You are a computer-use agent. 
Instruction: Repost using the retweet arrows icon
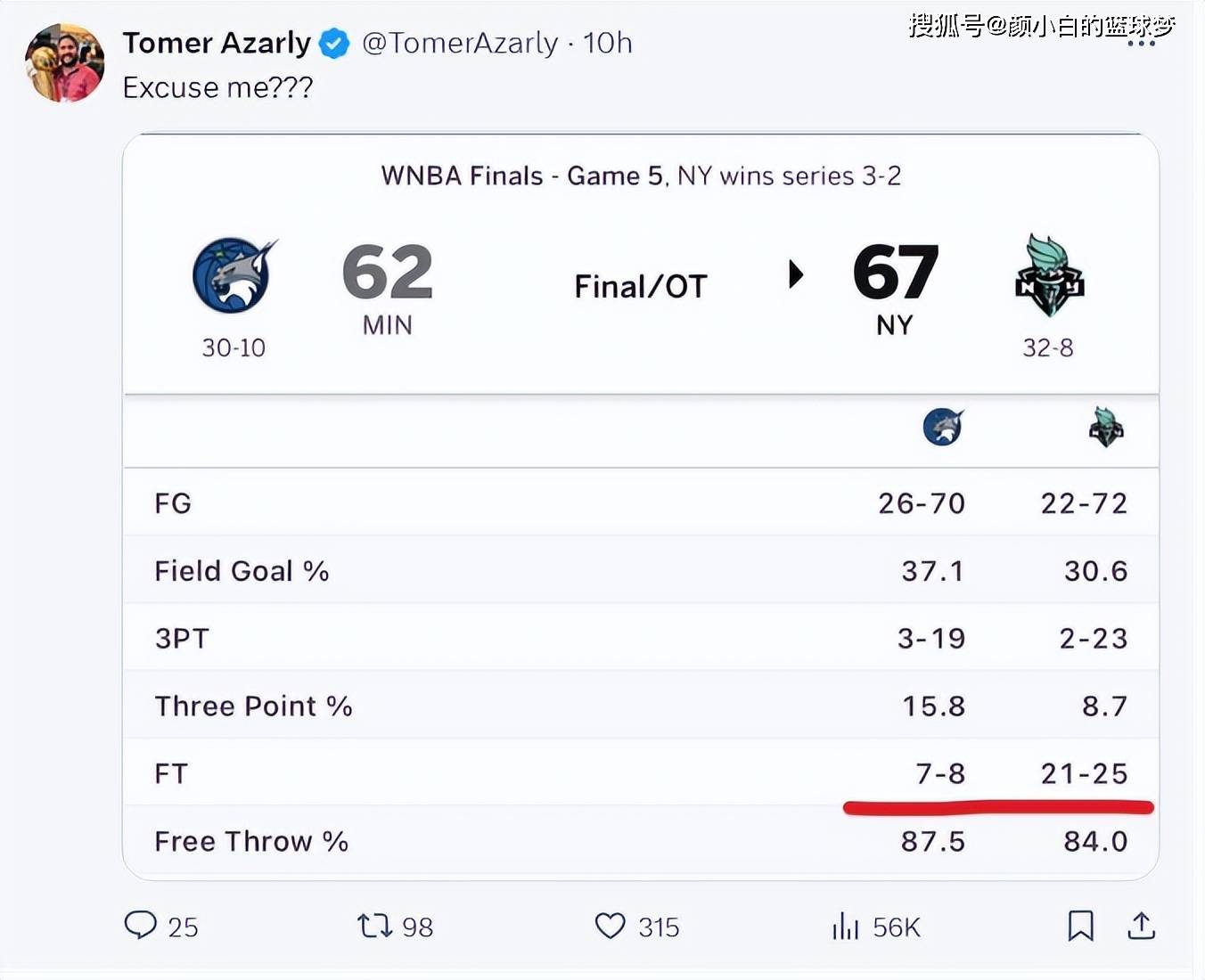[x=374, y=926]
